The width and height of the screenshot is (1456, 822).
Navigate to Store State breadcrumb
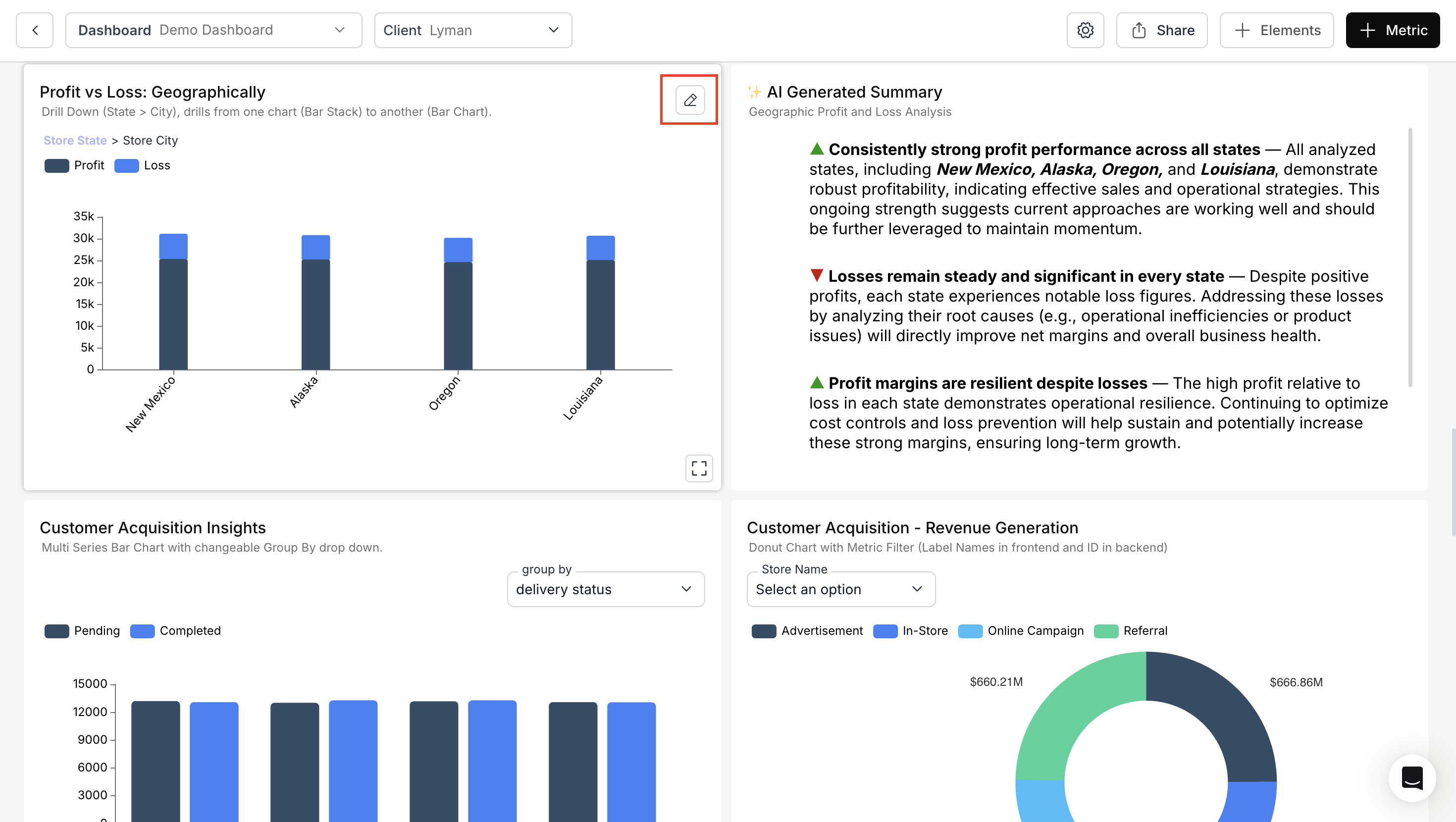[x=75, y=140]
